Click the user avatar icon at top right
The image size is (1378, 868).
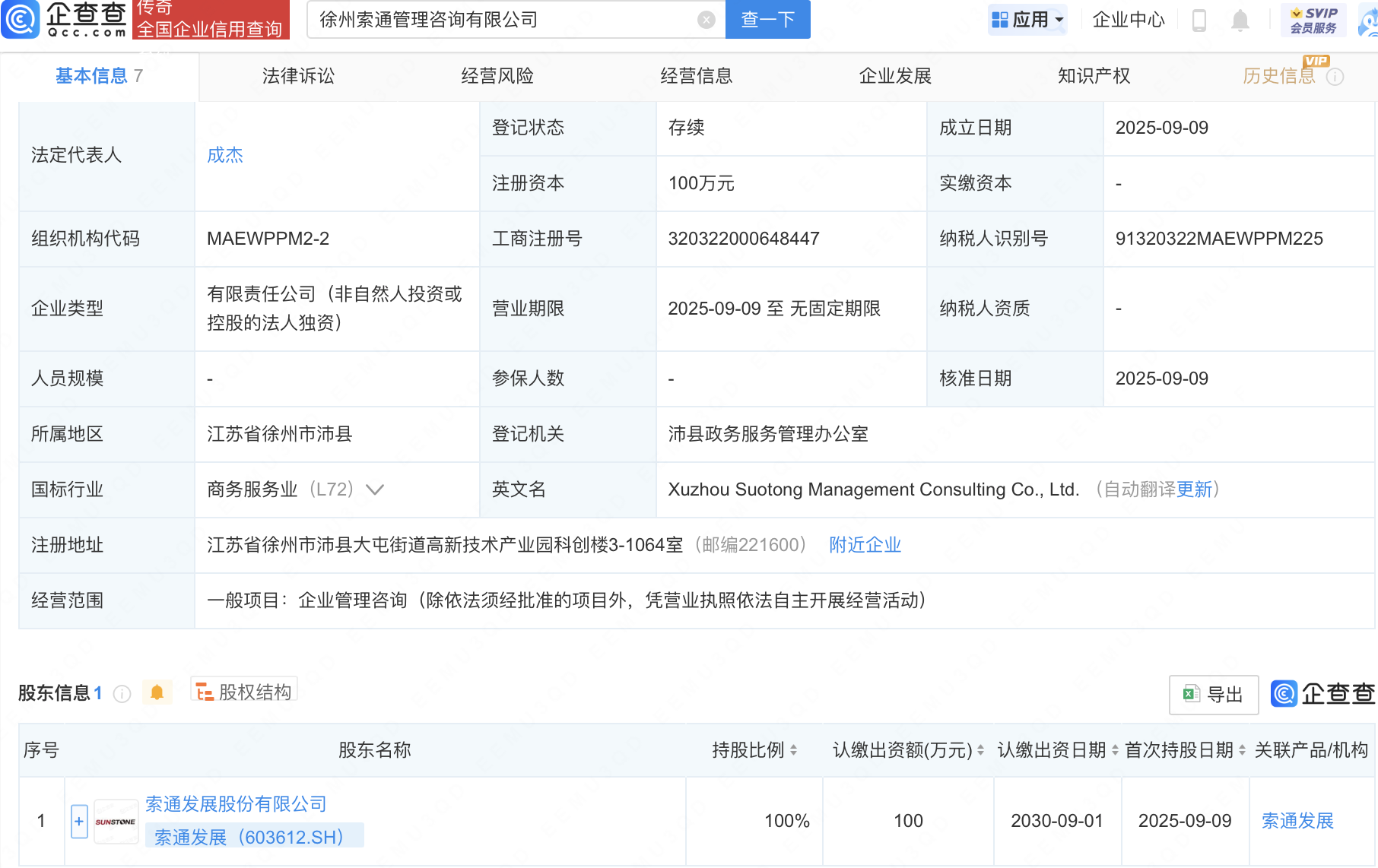(1369, 21)
